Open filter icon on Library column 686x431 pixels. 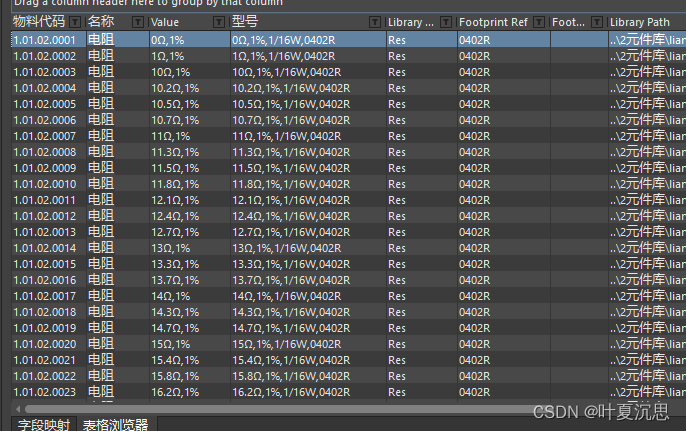(x=446, y=22)
